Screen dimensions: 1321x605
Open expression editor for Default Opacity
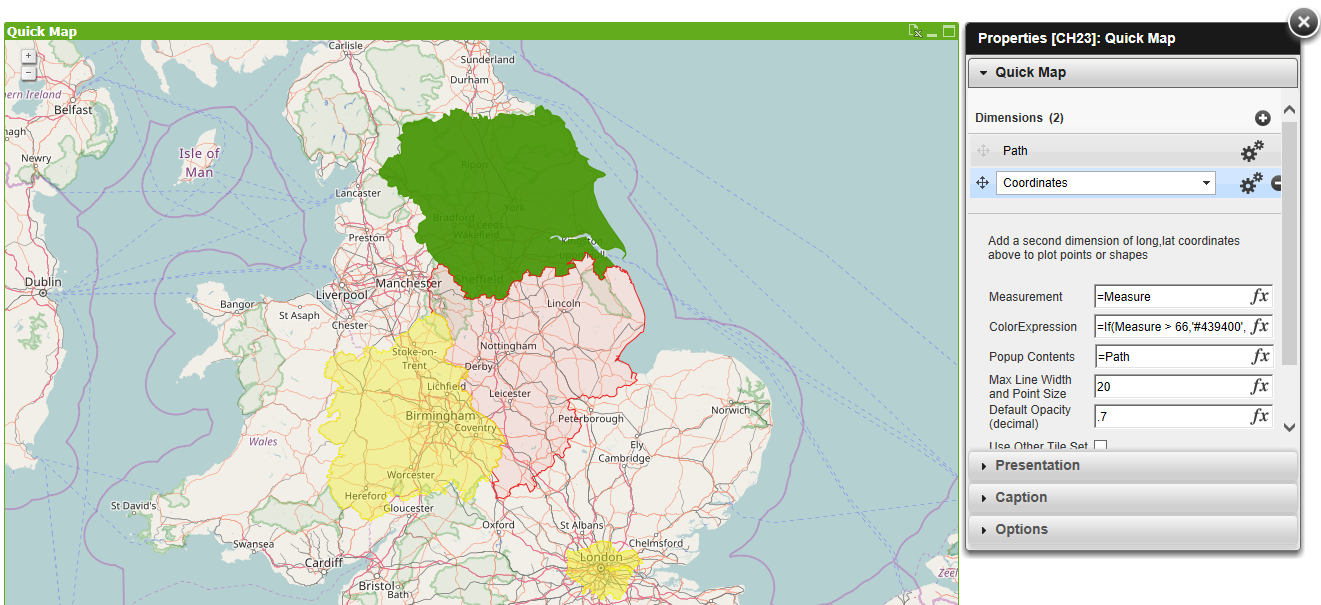point(1260,416)
